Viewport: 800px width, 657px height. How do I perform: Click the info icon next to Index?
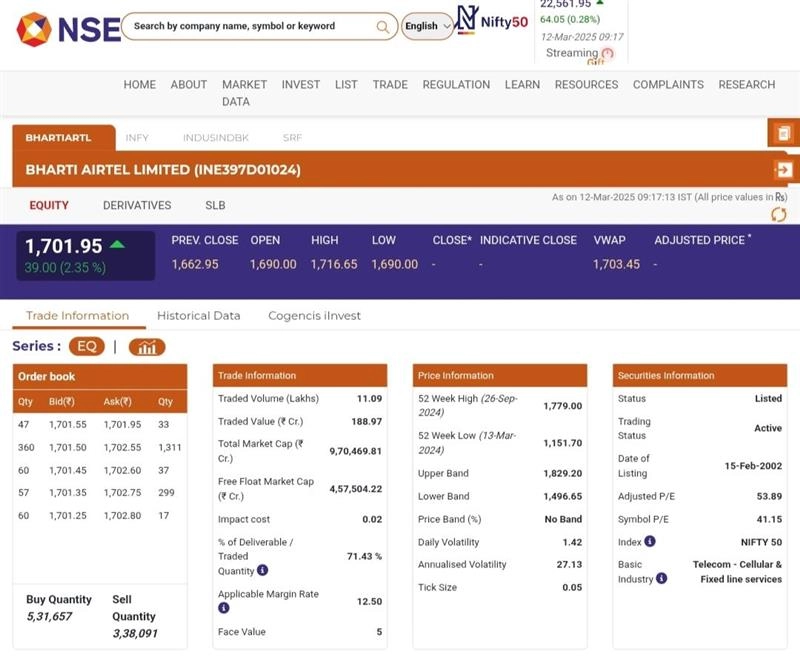(650, 541)
